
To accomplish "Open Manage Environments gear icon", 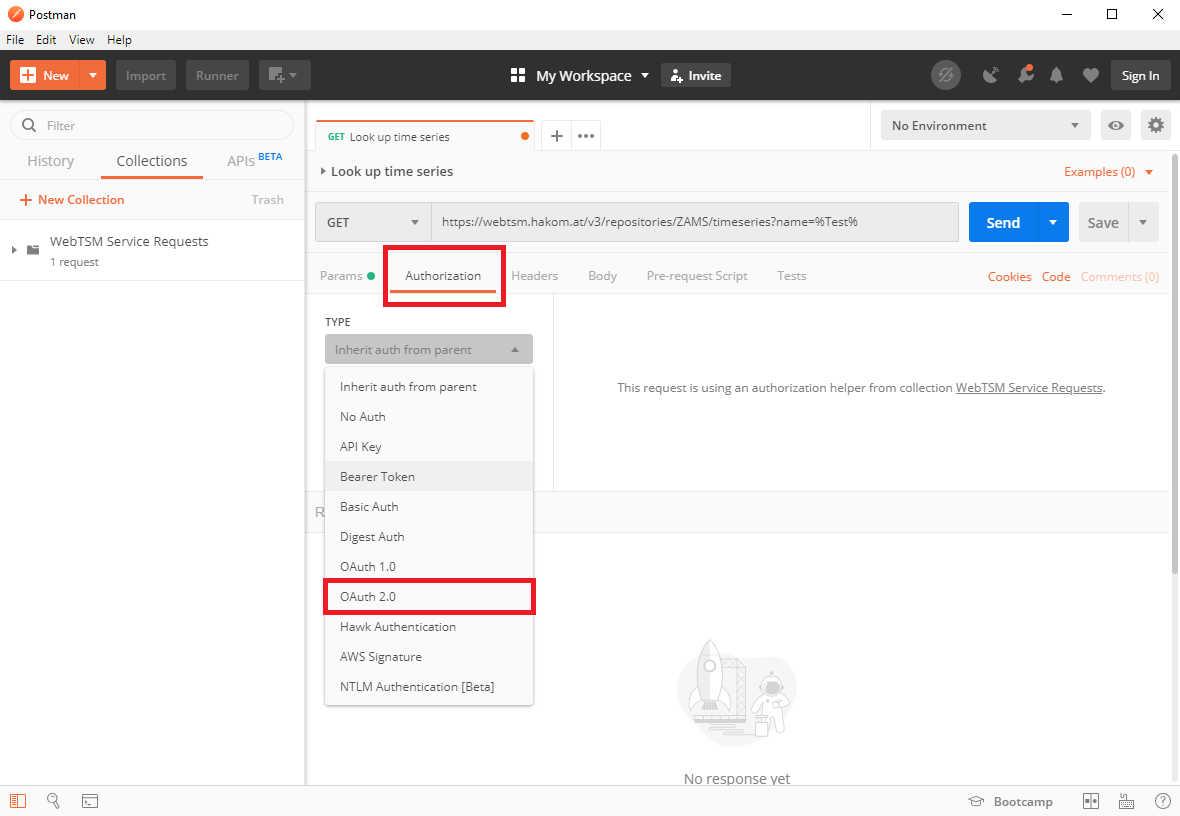I will [x=1156, y=125].
